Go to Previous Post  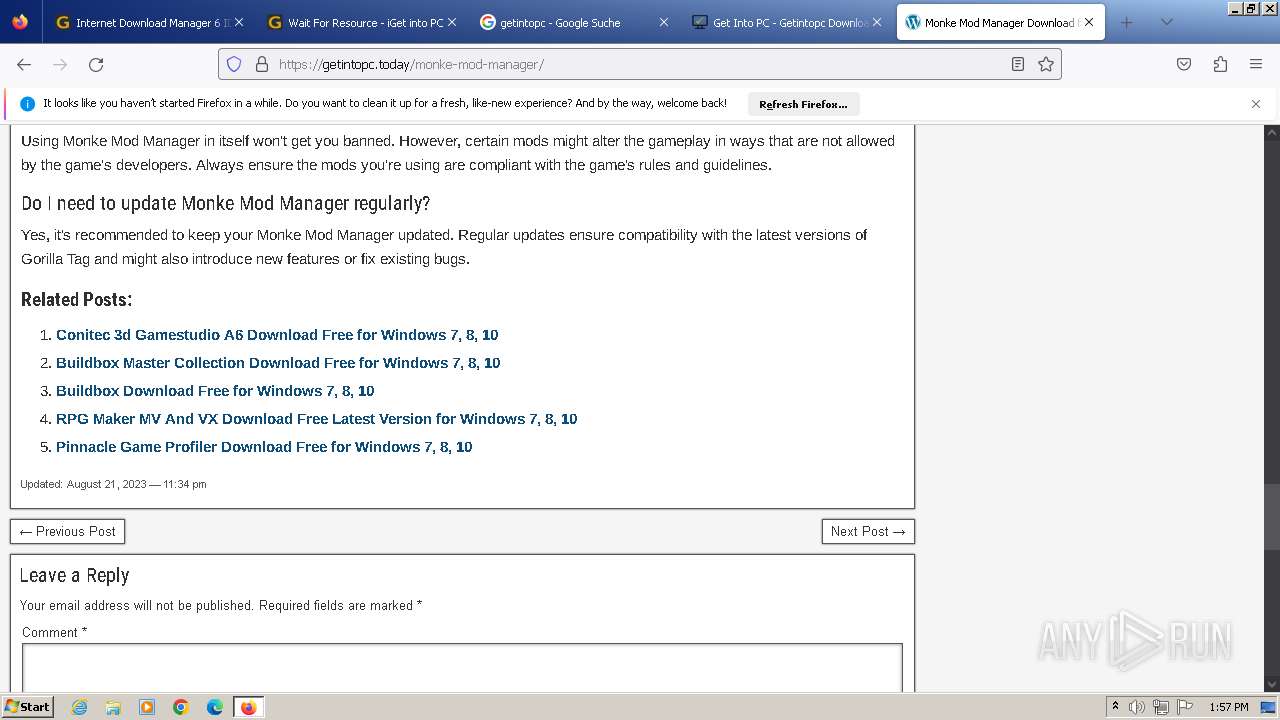(67, 531)
